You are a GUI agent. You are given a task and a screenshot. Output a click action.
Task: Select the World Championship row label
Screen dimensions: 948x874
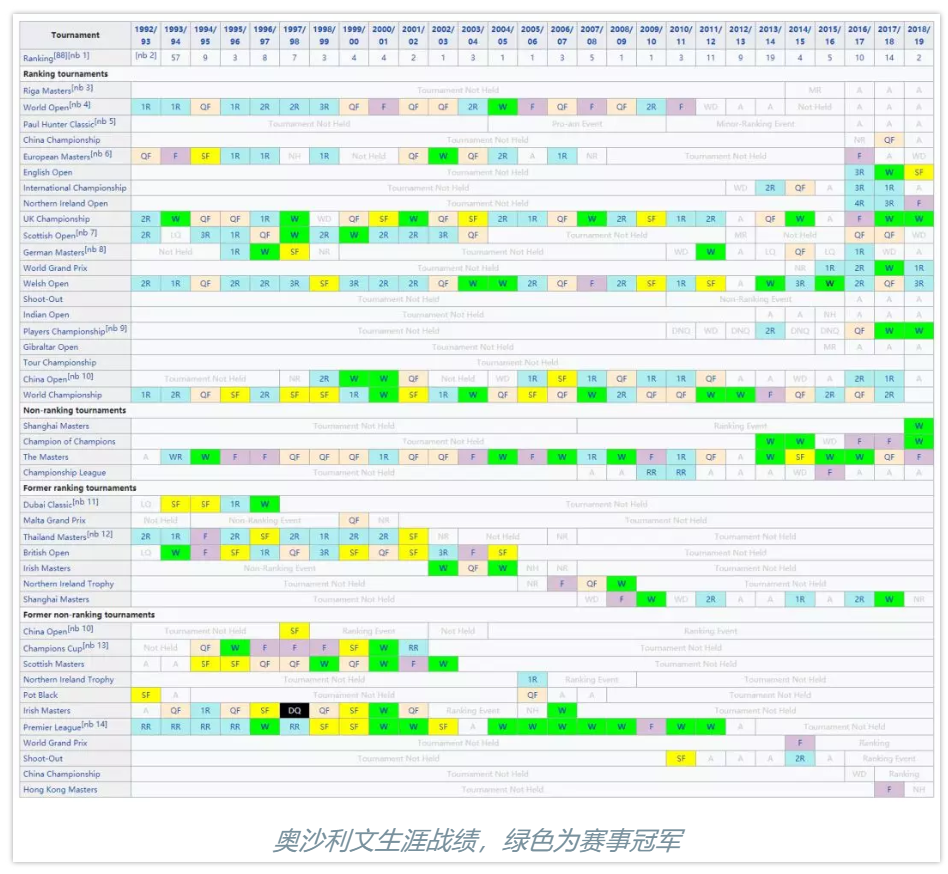[x=62, y=395]
